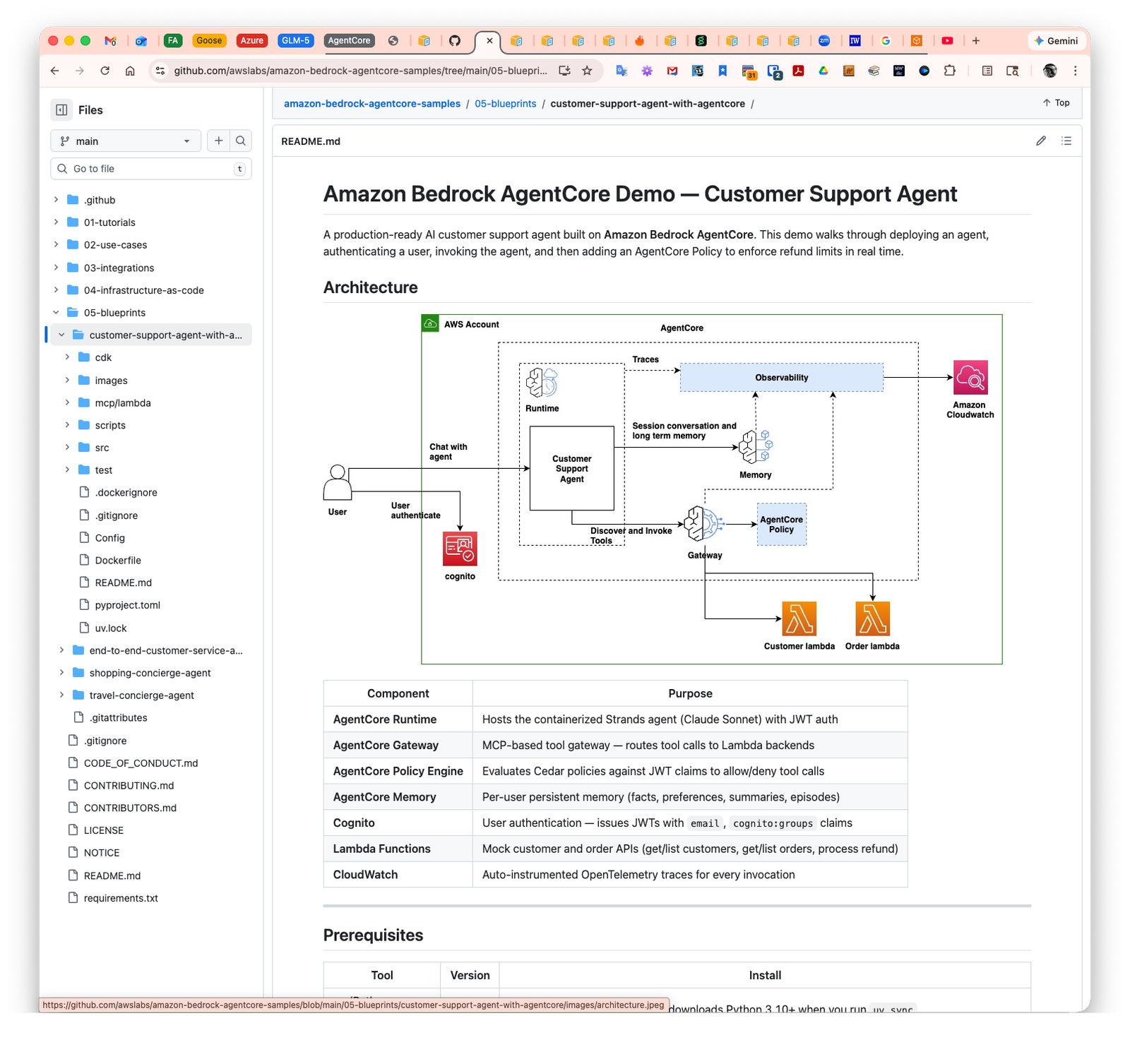Edit README.md using the pencil icon
Viewport: 1130px width, 1064px height.
(1040, 141)
